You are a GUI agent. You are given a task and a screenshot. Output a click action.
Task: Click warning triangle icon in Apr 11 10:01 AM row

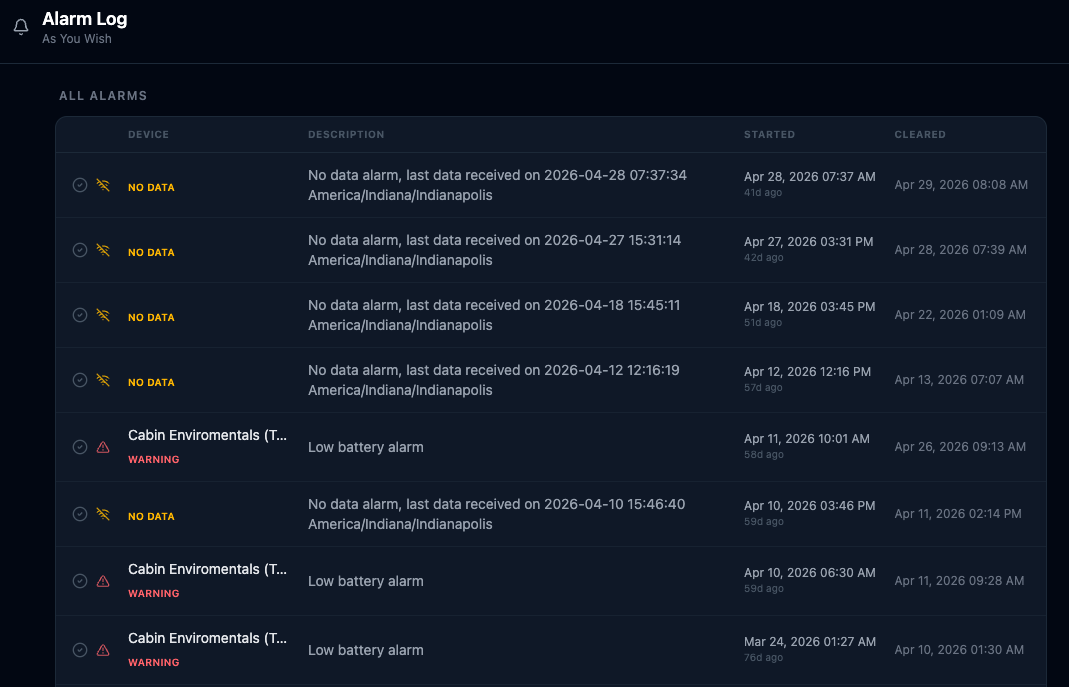(103, 447)
